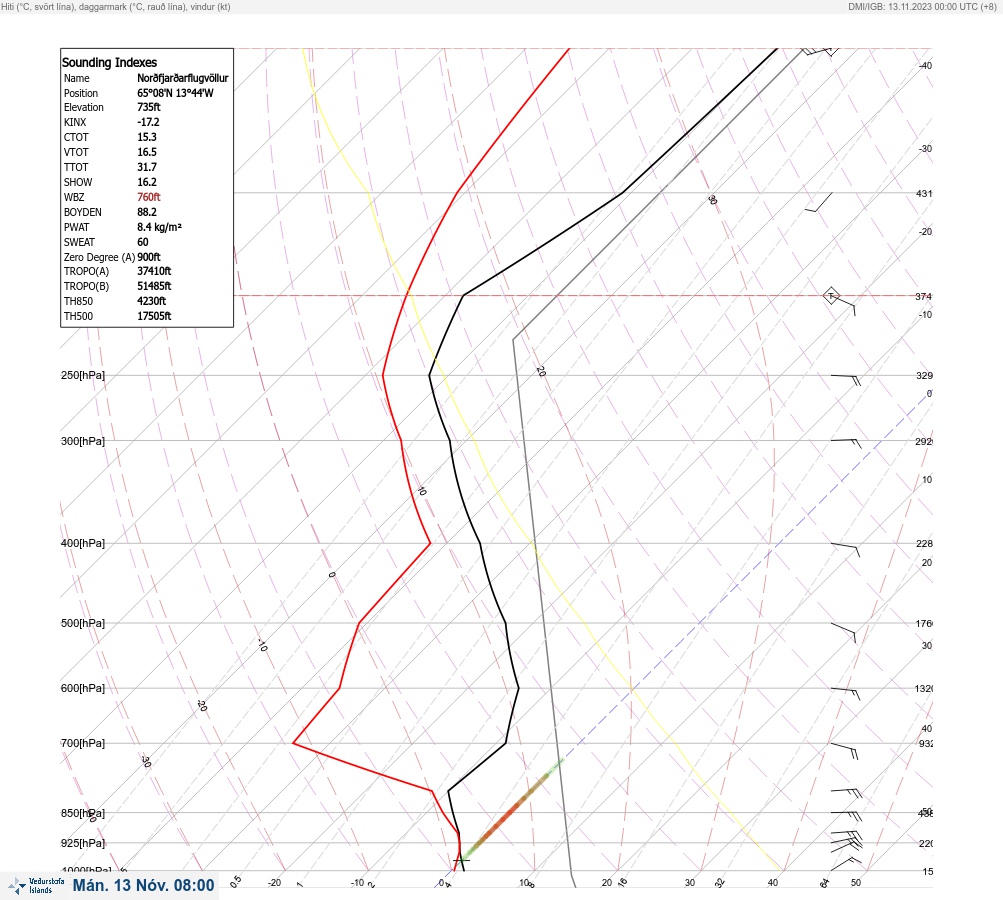The width and height of the screenshot is (1003, 900).
Task: Click the position value 65°08'N 13°44'W
Action: tap(175, 93)
